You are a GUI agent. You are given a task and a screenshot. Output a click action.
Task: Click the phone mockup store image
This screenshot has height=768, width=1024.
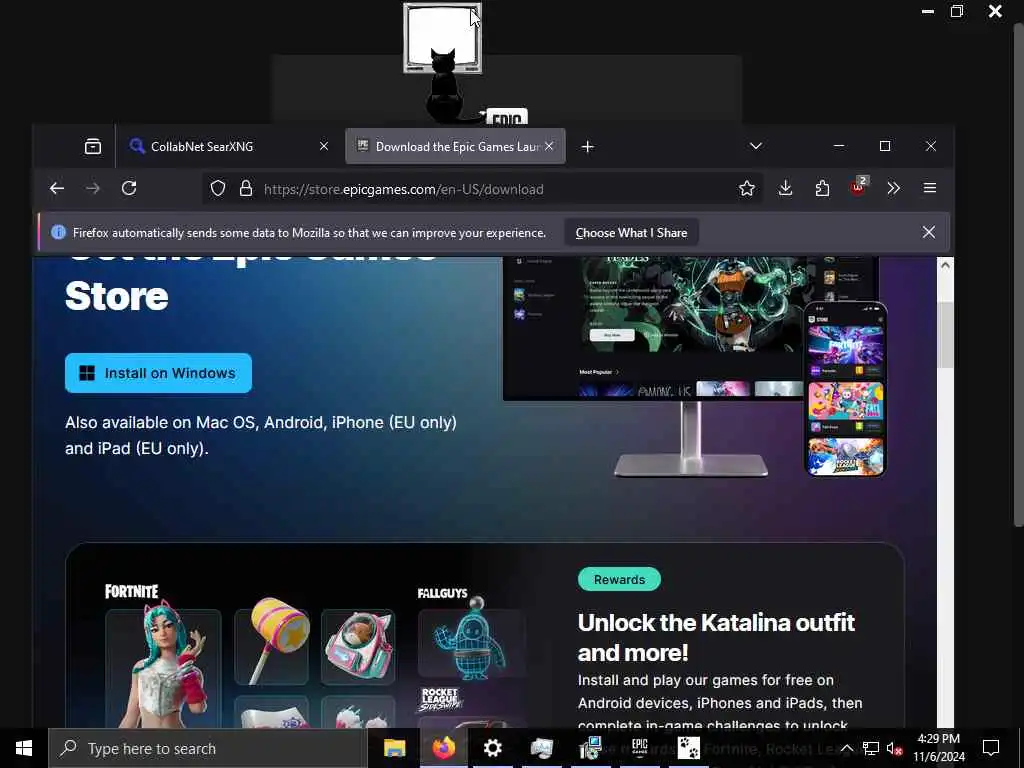pos(845,389)
